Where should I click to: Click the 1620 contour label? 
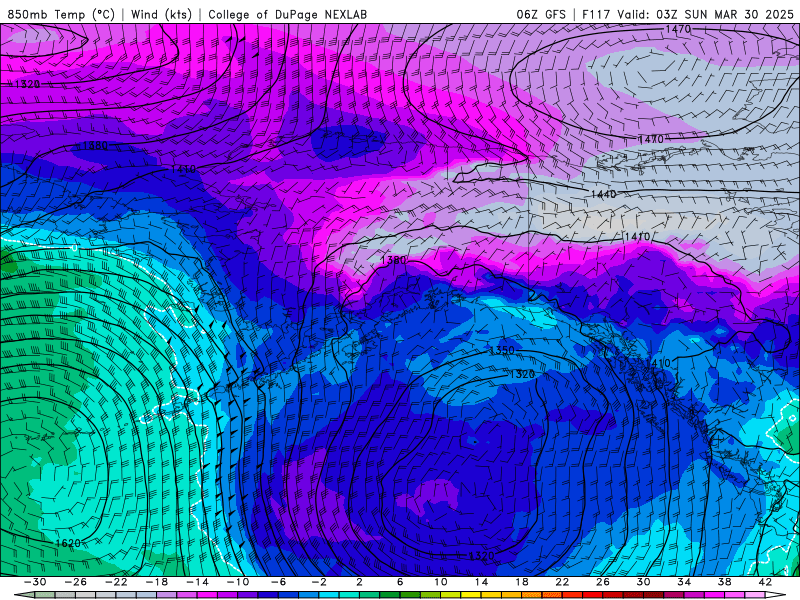(68, 543)
